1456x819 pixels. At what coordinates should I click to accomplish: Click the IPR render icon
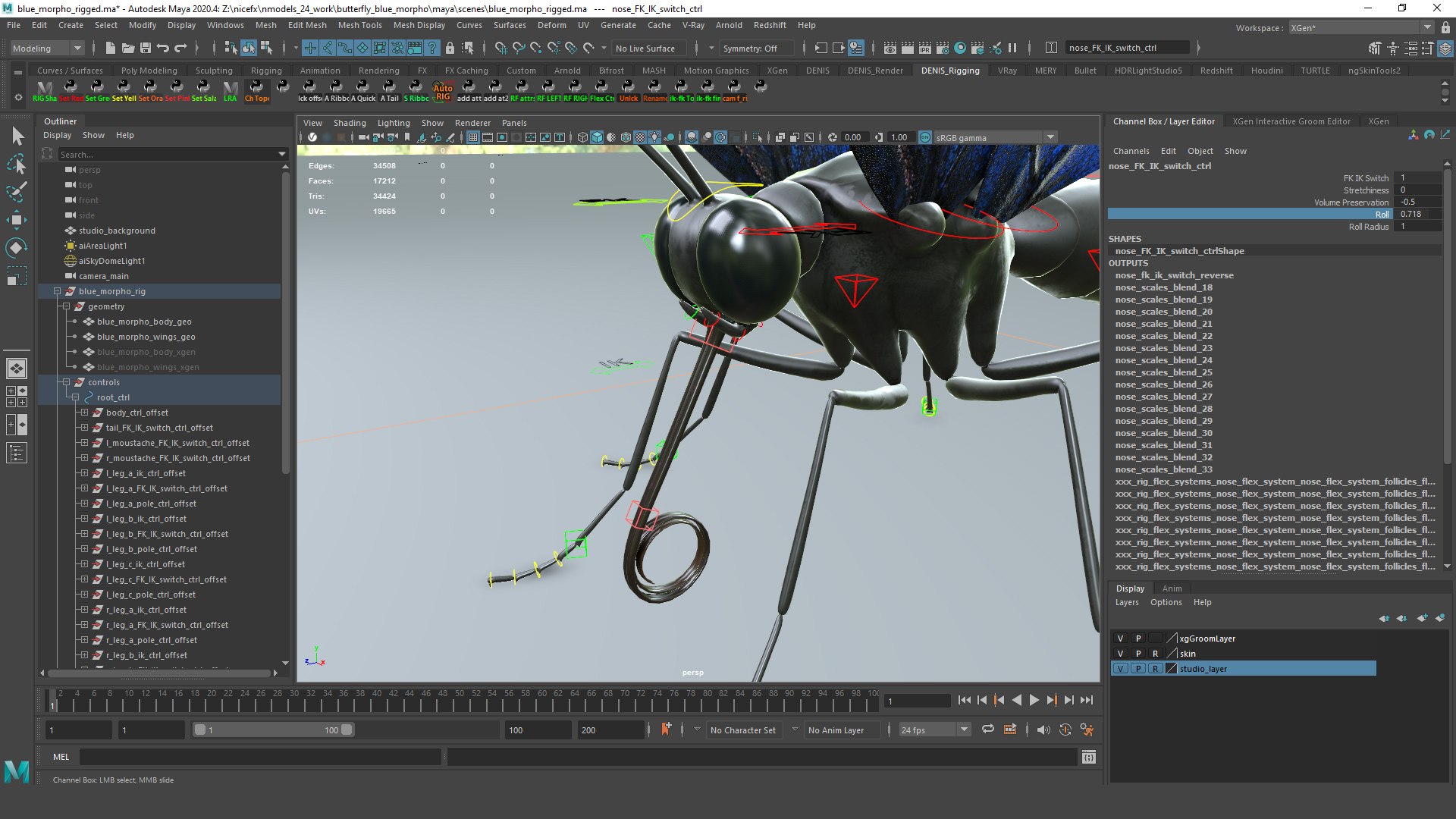[x=924, y=48]
